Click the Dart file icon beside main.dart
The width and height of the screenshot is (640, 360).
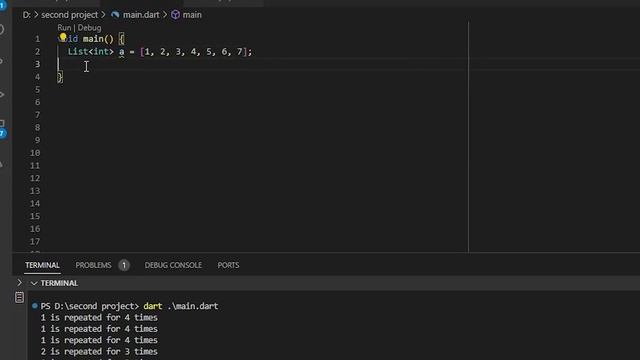click(x=115, y=15)
